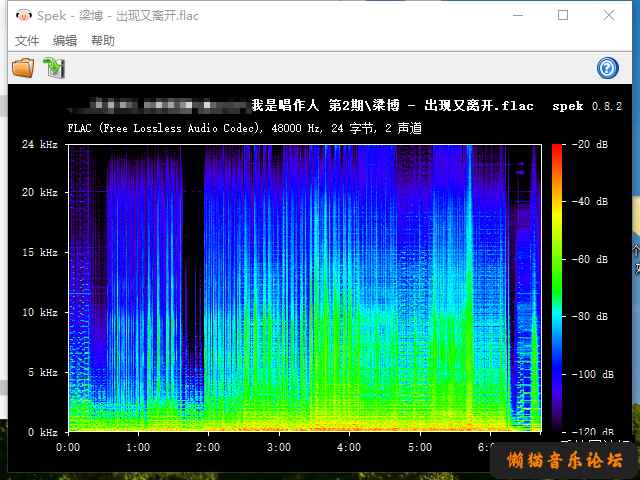Maximize the Spek window
640x480 pixels.
563,16
